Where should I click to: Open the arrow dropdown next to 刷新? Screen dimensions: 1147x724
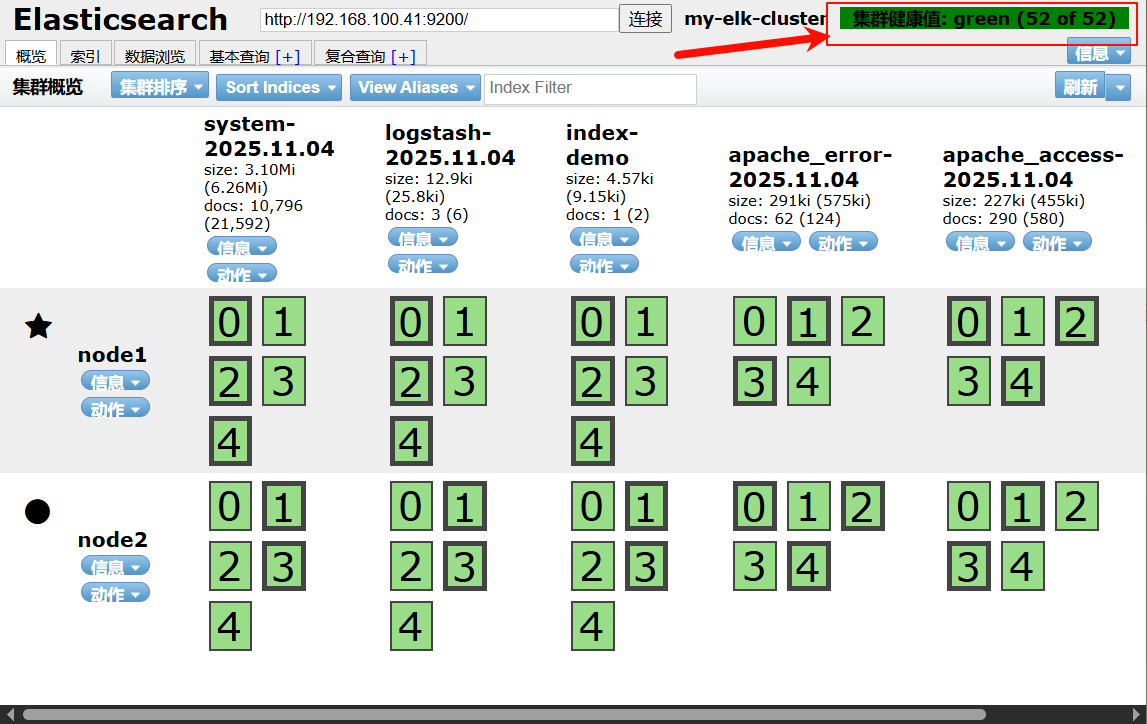[1118, 87]
